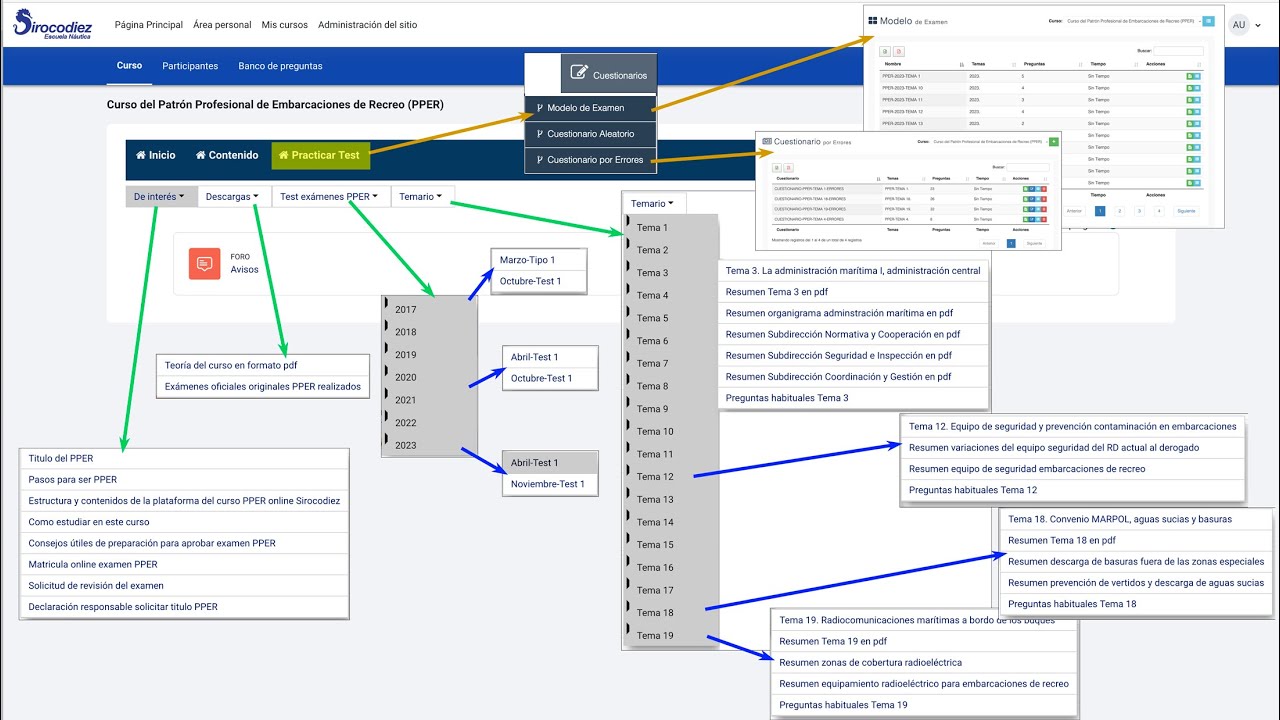
Task: Open the Test exámenes PPER dropdown
Action: pyautogui.click(x=329, y=197)
